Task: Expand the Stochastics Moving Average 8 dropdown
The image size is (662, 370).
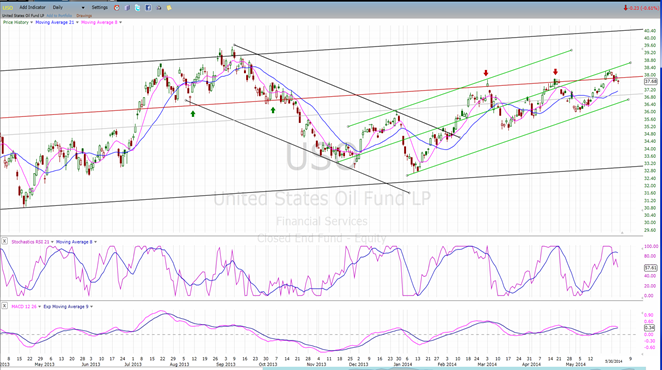Action: pos(95,242)
